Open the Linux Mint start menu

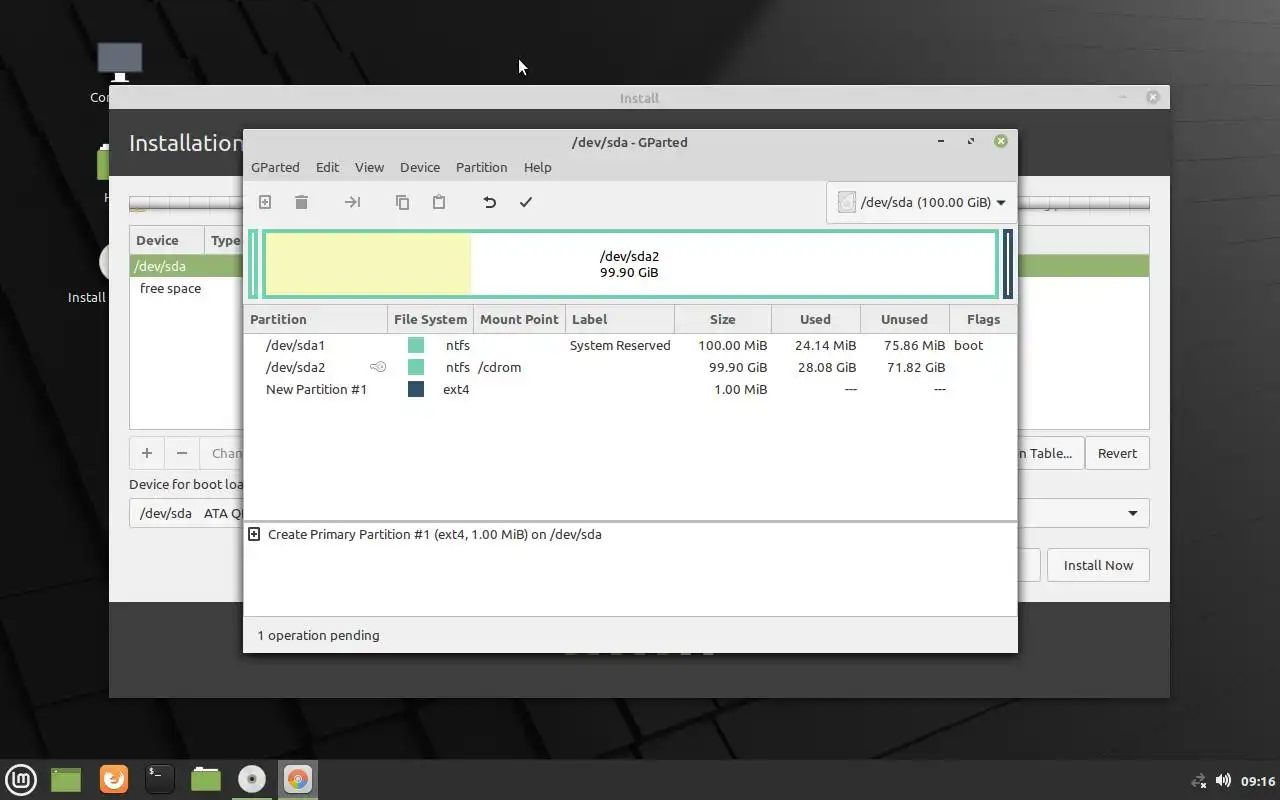click(x=21, y=779)
